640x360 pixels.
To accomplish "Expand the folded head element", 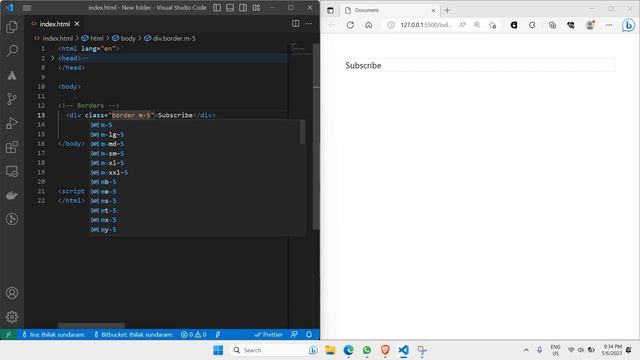I will (53, 58).
